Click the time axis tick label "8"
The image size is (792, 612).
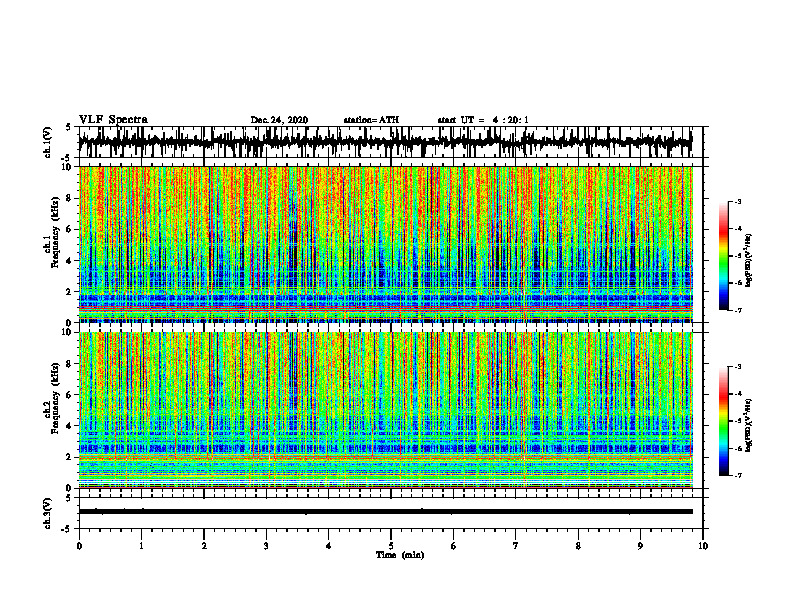(578, 546)
